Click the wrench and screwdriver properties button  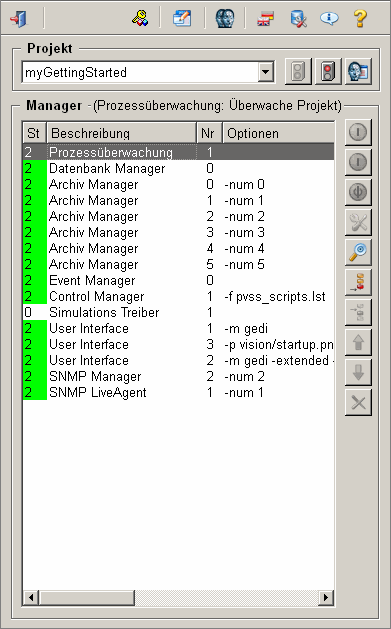(x=358, y=222)
